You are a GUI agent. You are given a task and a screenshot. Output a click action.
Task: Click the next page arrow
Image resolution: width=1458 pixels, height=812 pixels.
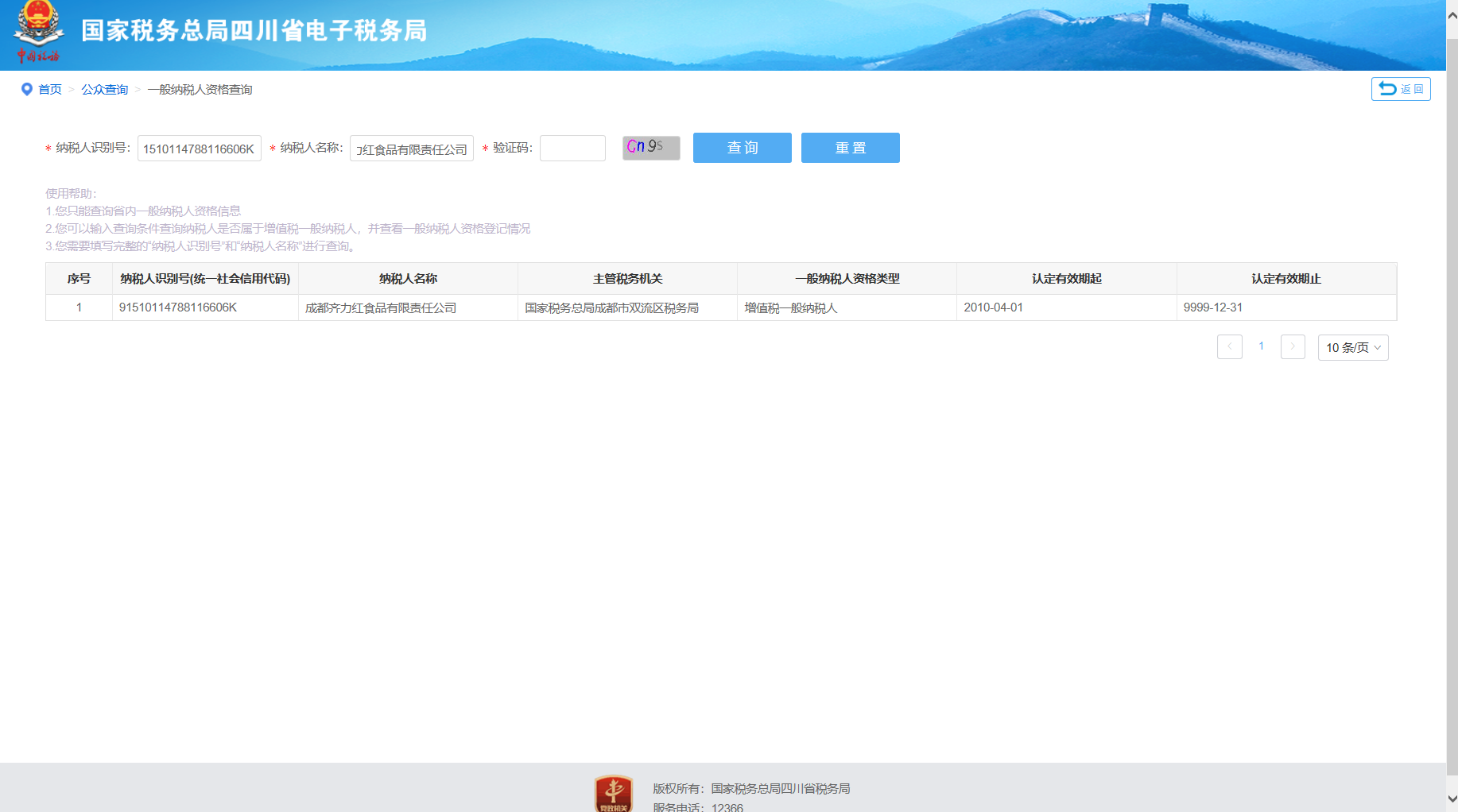1292,347
